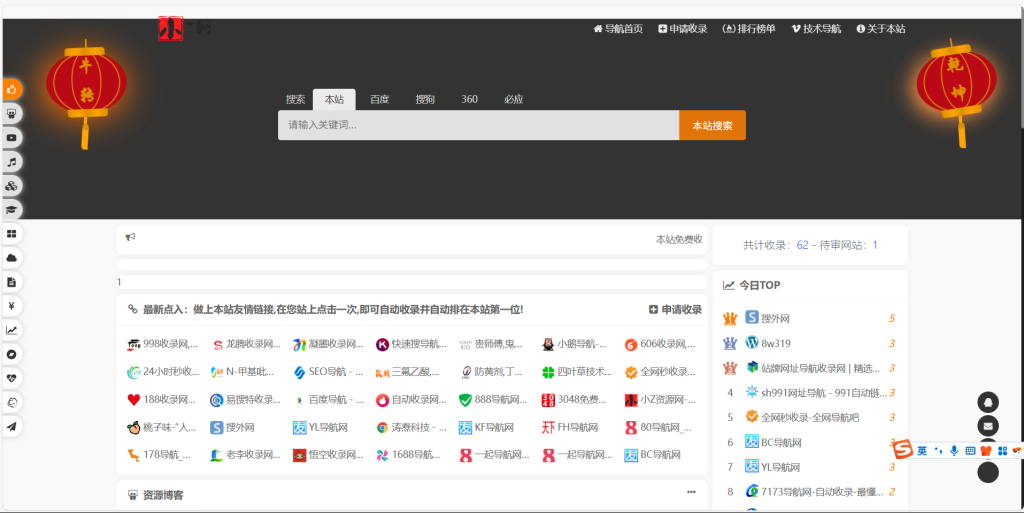Screen dimensions: 1024x513
Task: Open 排行榜单 in the top navigation
Action: pos(749,29)
